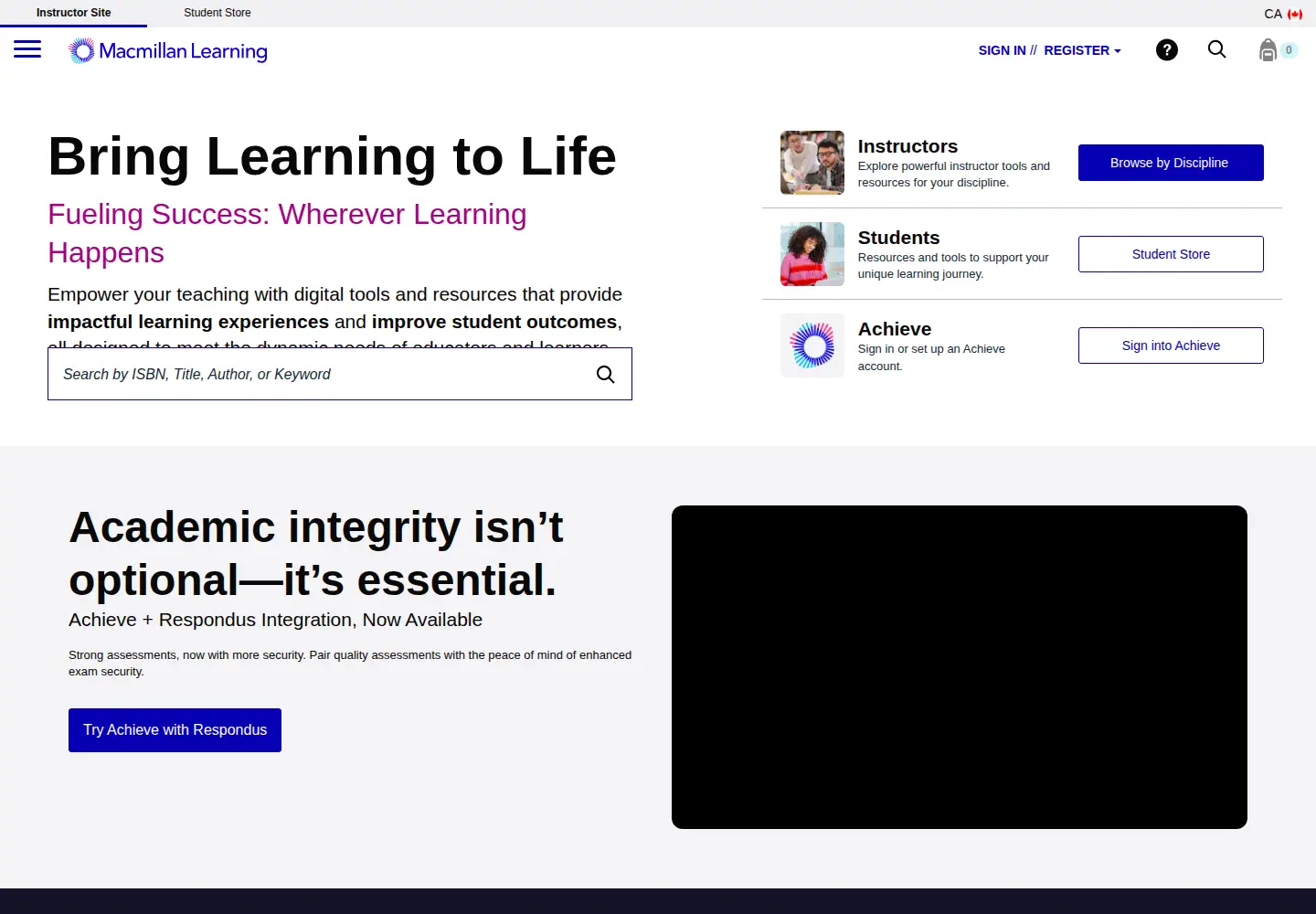Image resolution: width=1316 pixels, height=914 pixels.
Task: Switch to the Instructor Site tab
Action: click(73, 13)
